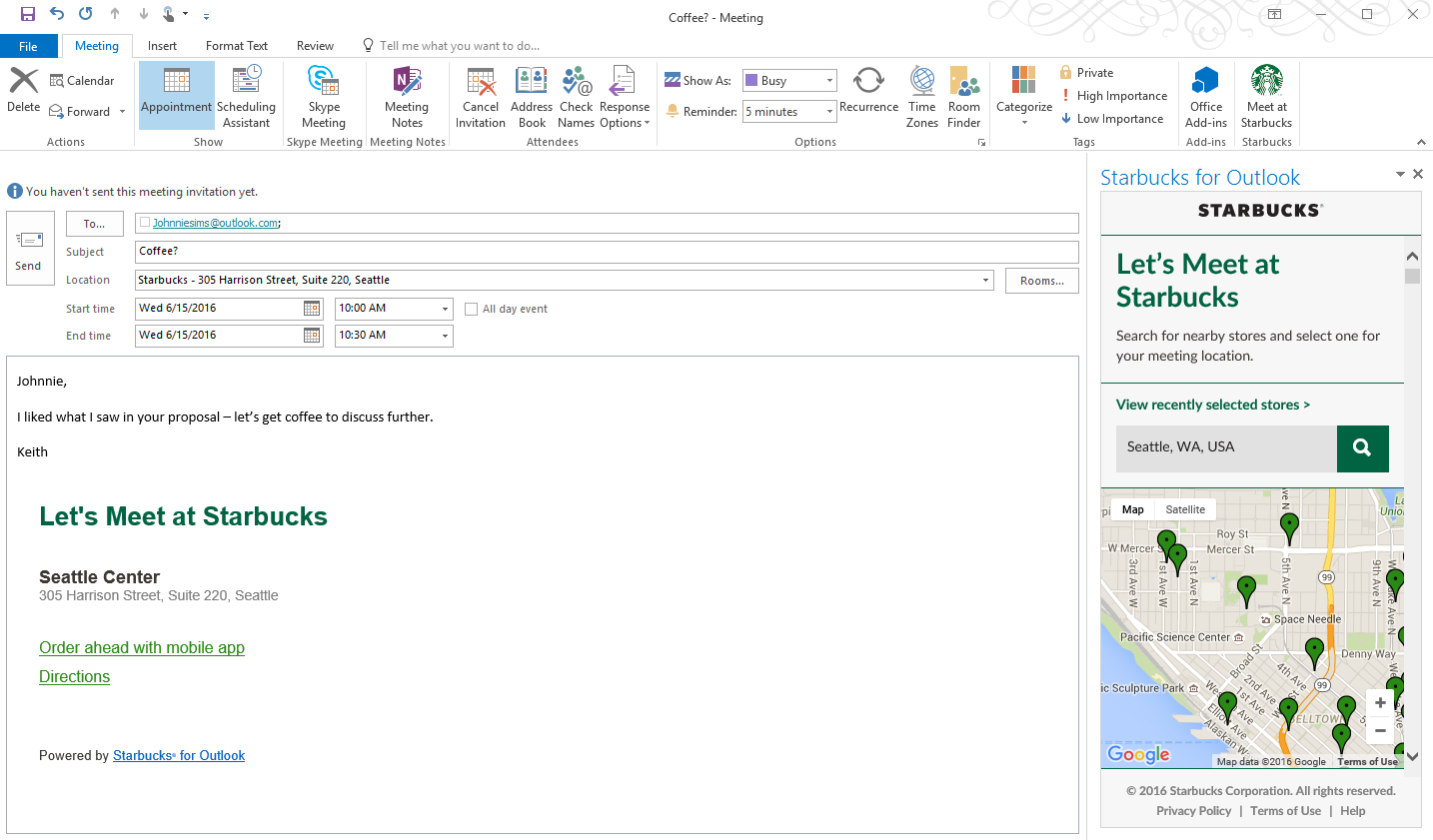Expand Options group dialog launcher
This screenshot has width=1433, height=840.
[x=981, y=143]
